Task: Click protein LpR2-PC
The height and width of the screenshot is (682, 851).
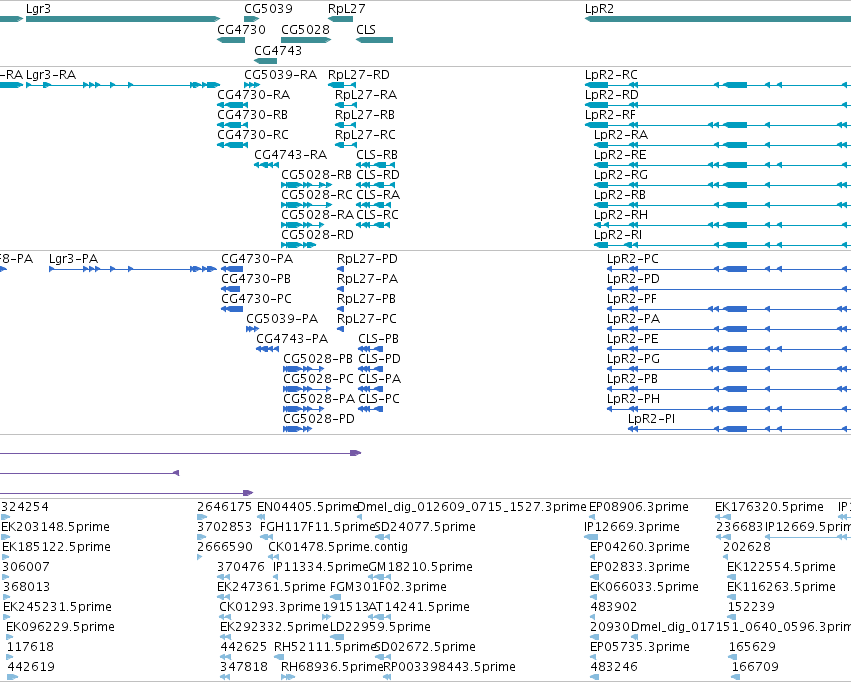Action: click(x=633, y=259)
